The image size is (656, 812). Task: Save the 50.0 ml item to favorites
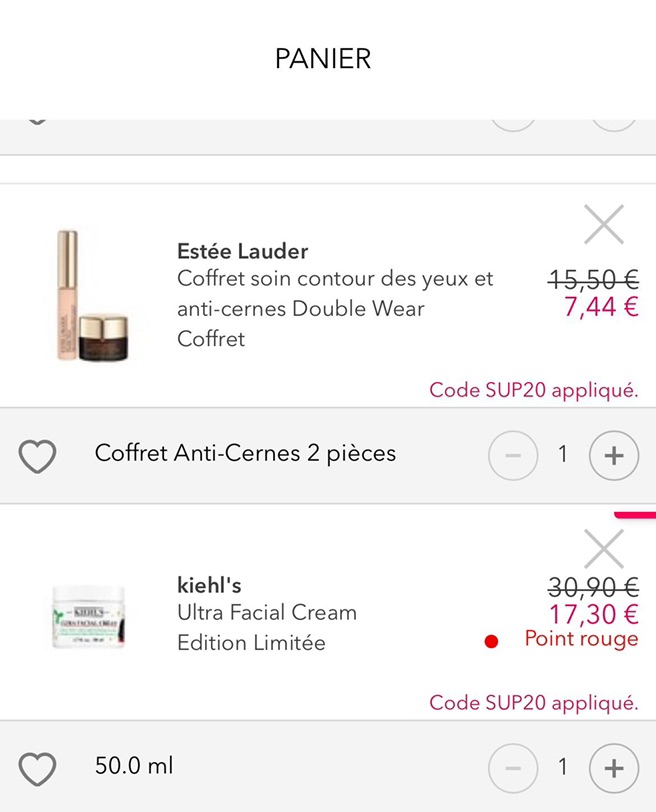click(38, 769)
